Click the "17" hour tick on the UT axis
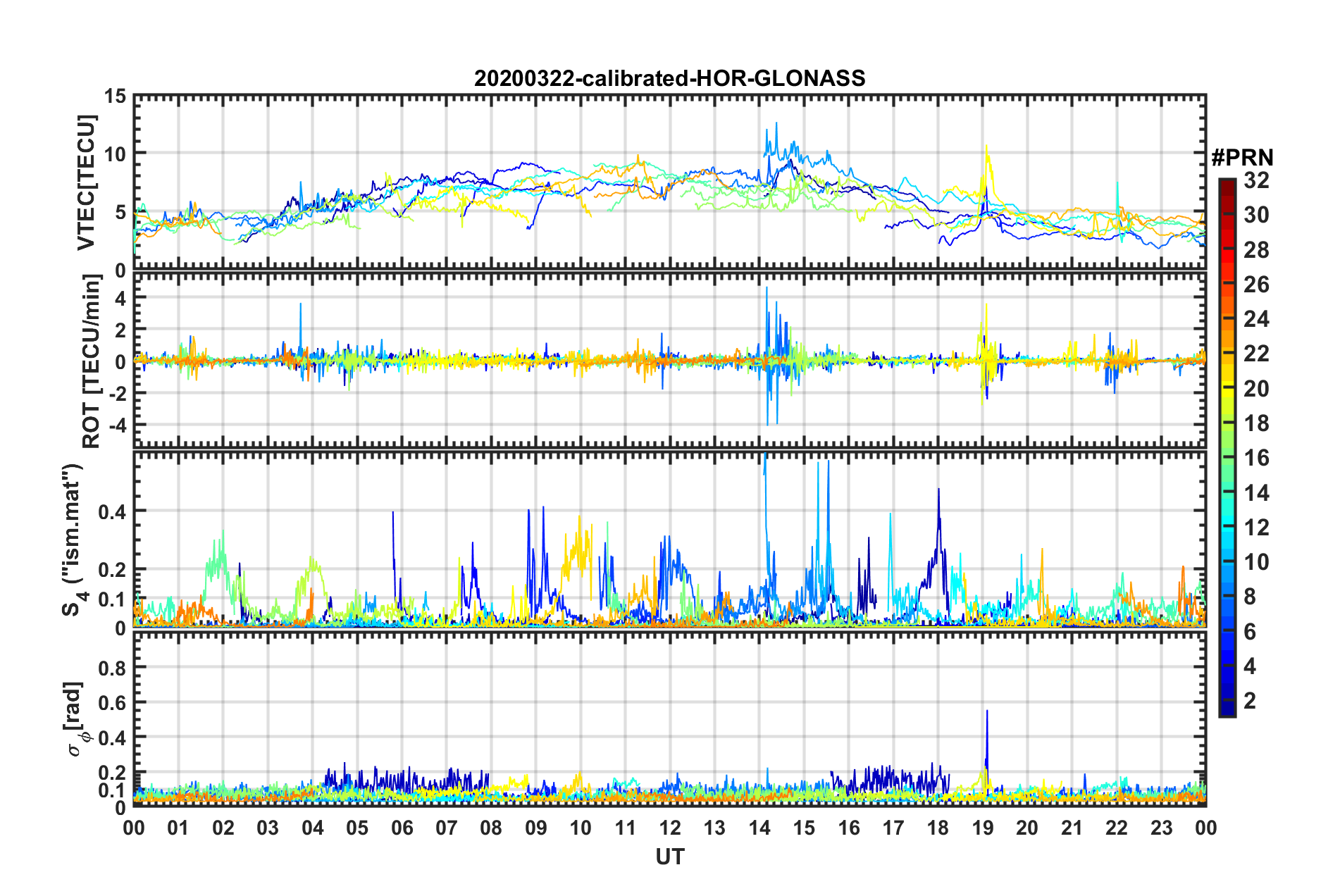 point(893,828)
